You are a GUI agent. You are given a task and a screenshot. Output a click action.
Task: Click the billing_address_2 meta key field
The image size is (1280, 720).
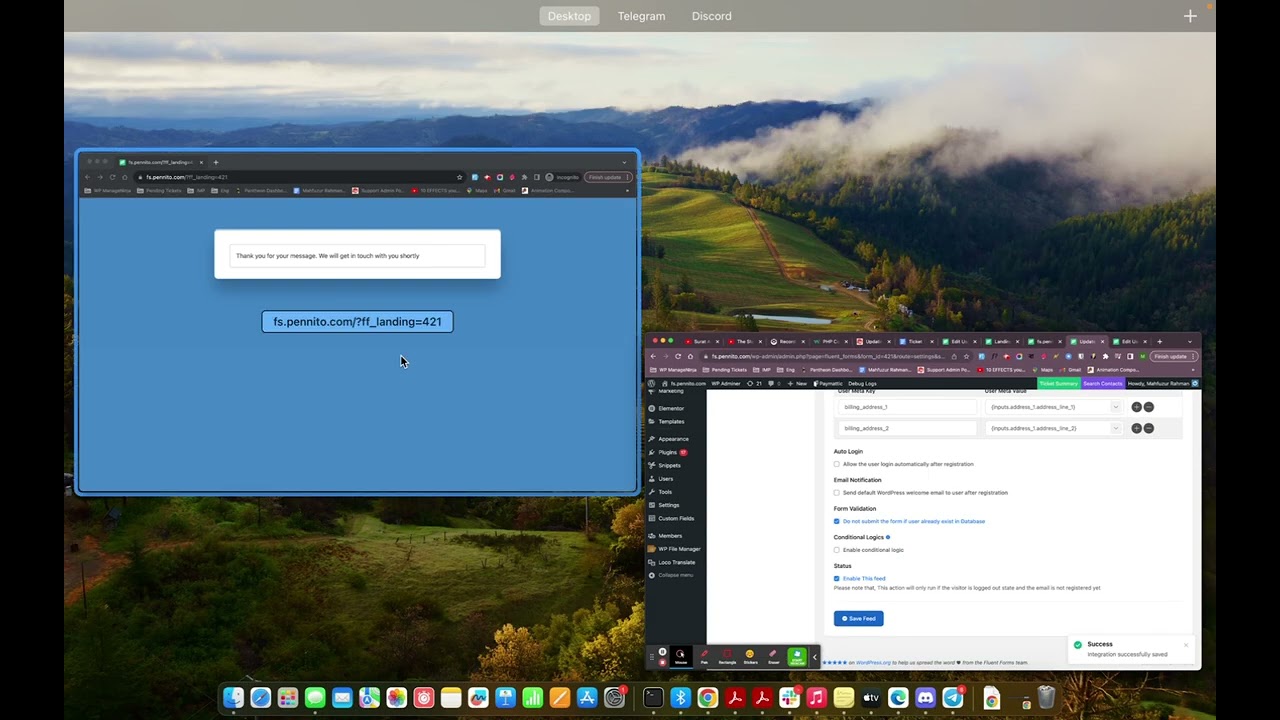907,428
